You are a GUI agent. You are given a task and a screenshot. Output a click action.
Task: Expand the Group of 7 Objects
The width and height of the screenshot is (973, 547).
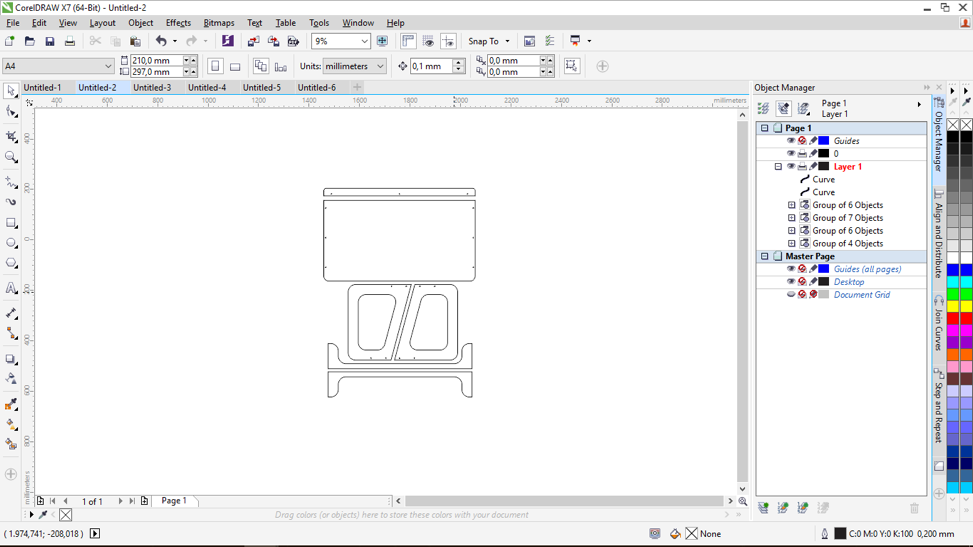point(792,218)
